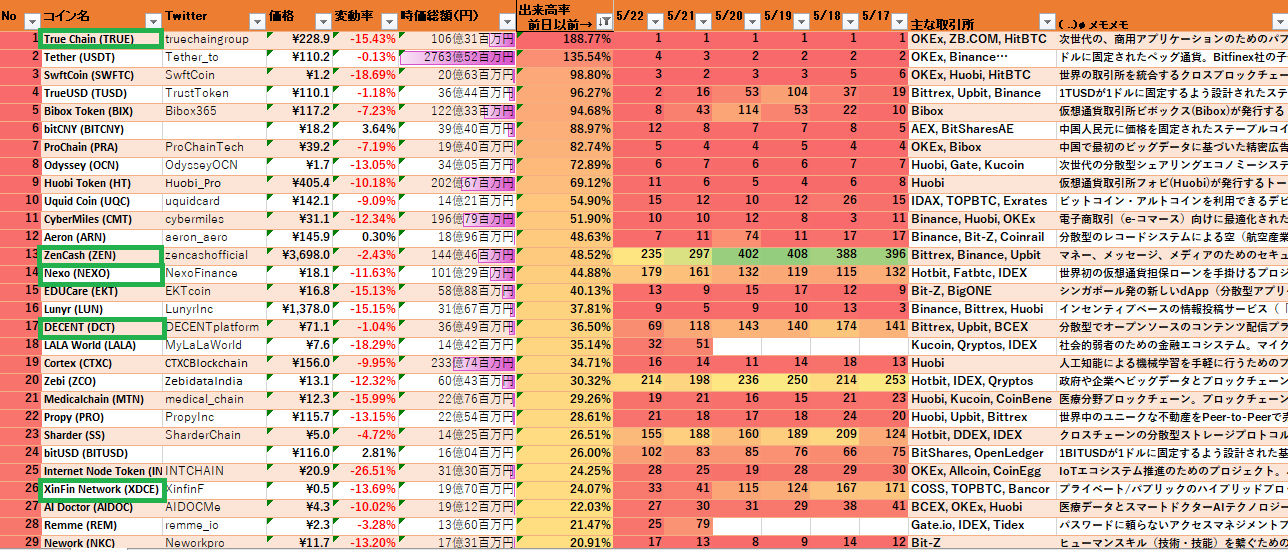Viewport: 1288px width, 550px height.
Task: Click the zencashofficial Twitter handle
Action: (211, 255)
